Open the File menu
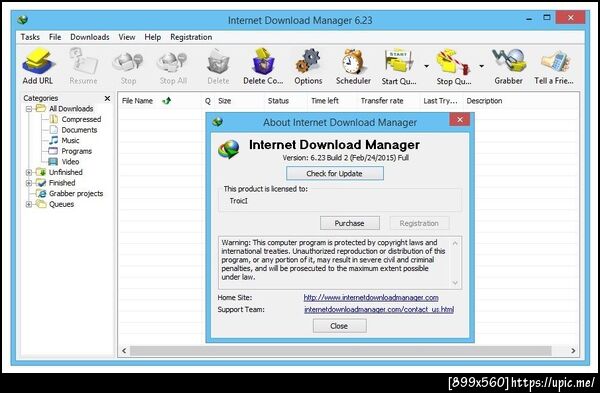The height and width of the screenshot is (393, 600). pyautogui.click(x=55, y=37)
